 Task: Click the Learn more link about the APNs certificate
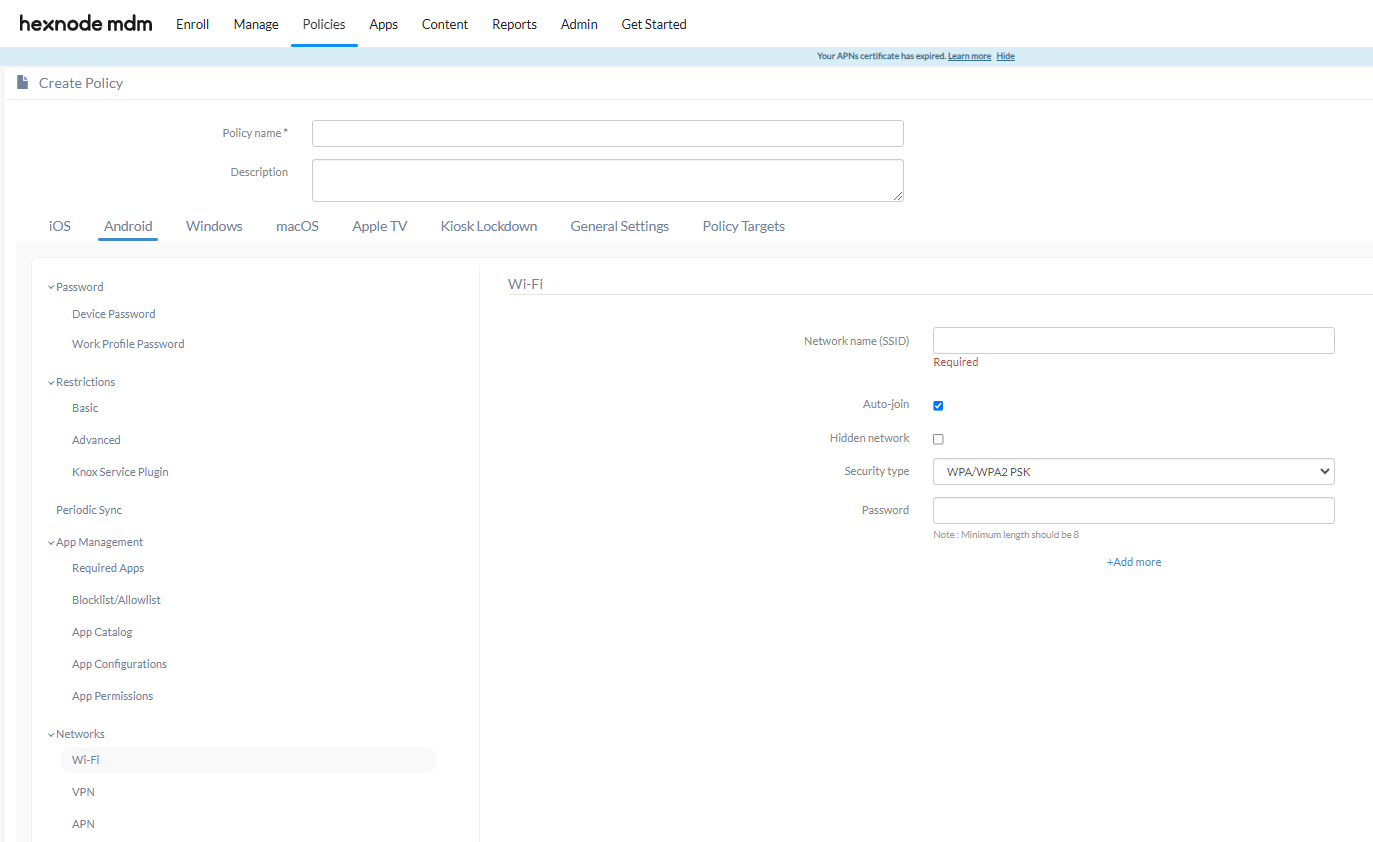[969, 56]
